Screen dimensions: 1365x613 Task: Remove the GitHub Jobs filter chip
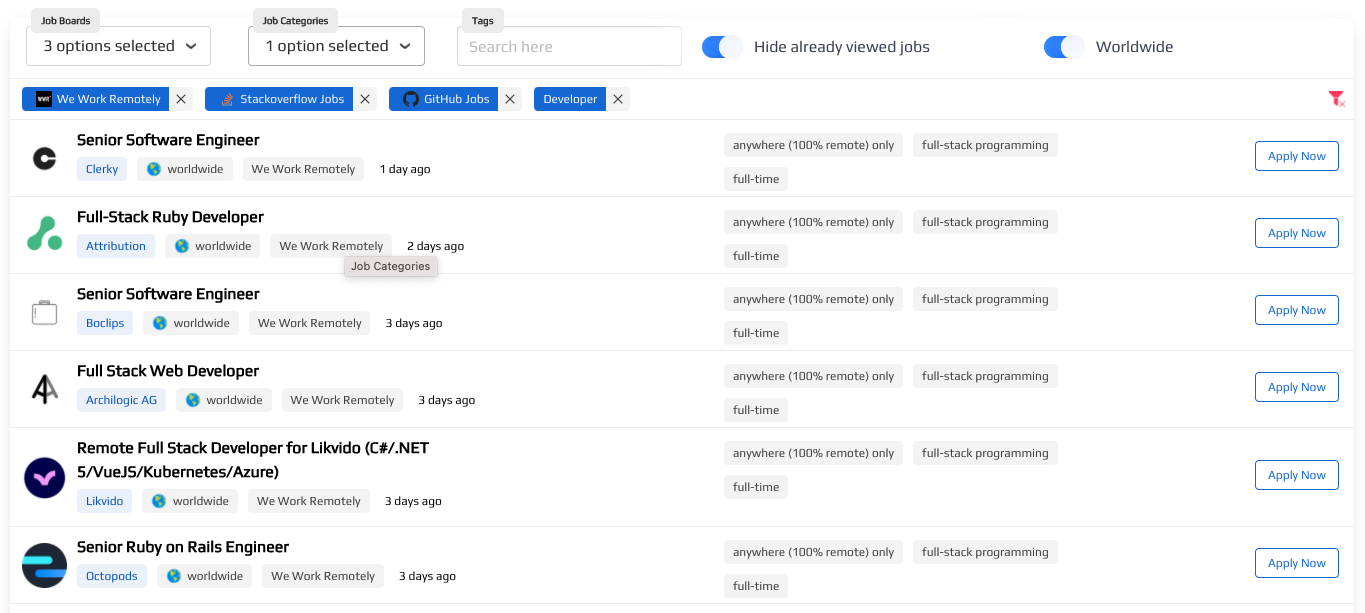click(x=510, y=99)
